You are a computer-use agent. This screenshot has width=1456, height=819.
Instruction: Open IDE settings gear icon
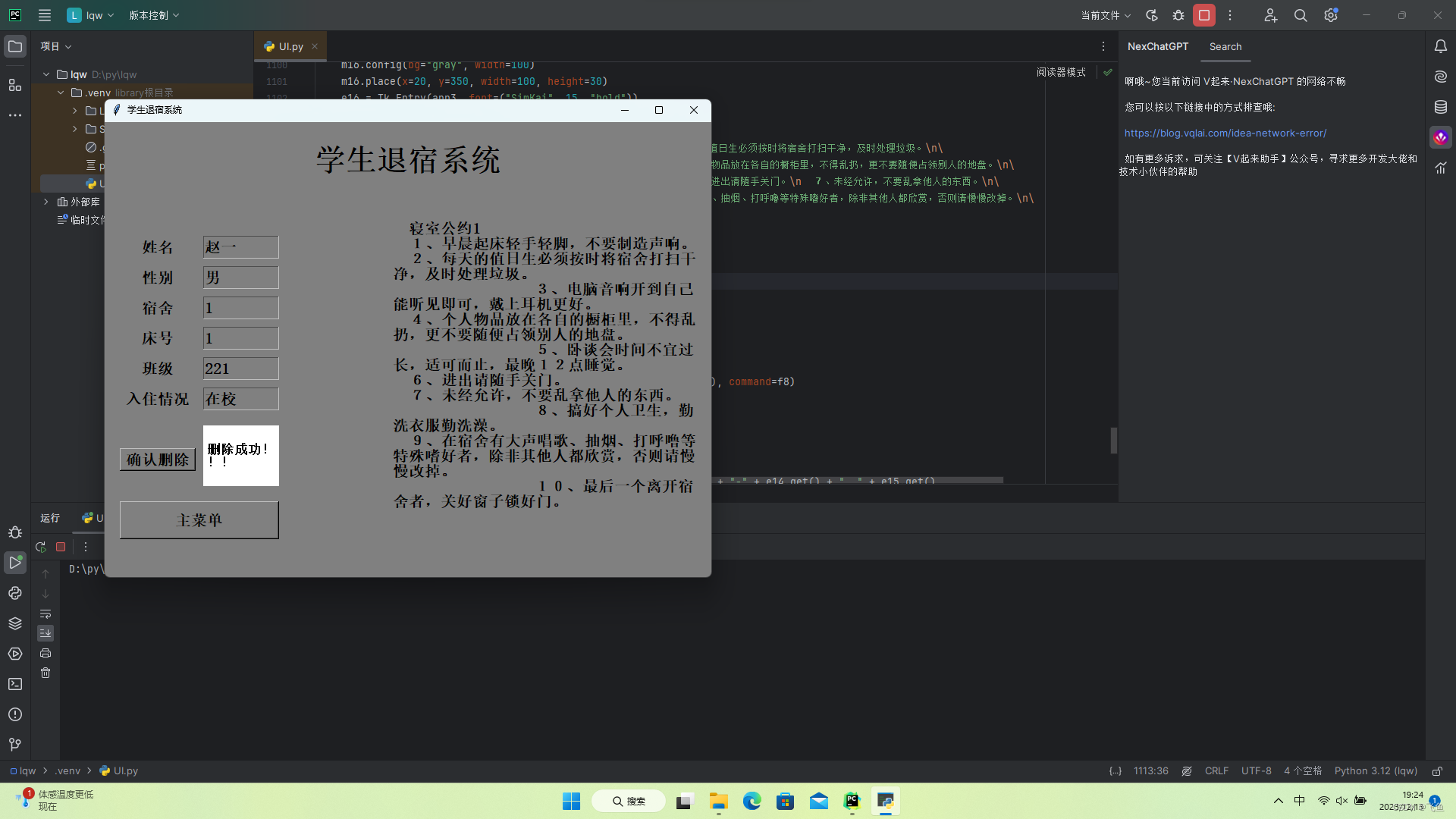[1331, 15]
